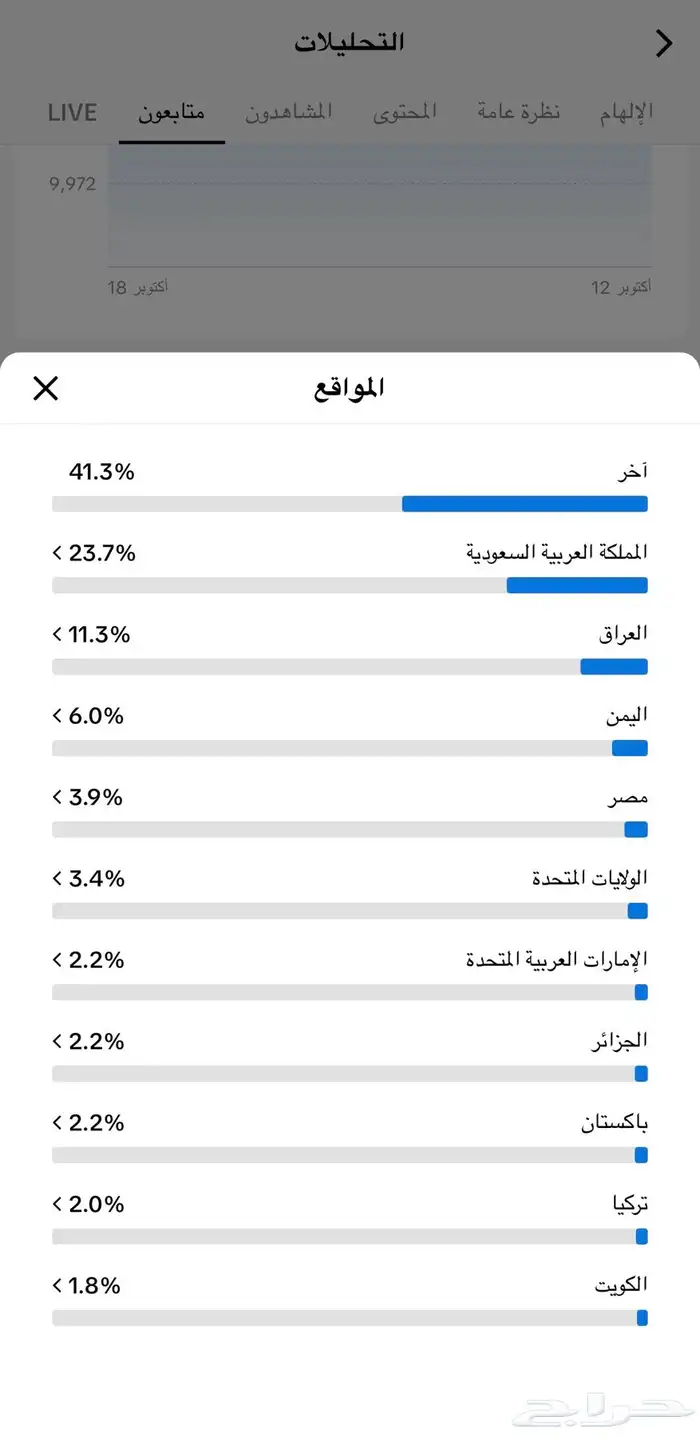This screenshot has height=1437, width=700.
Task: Click the back arrow on التحليلات header
Action: (x=663, y=44)
